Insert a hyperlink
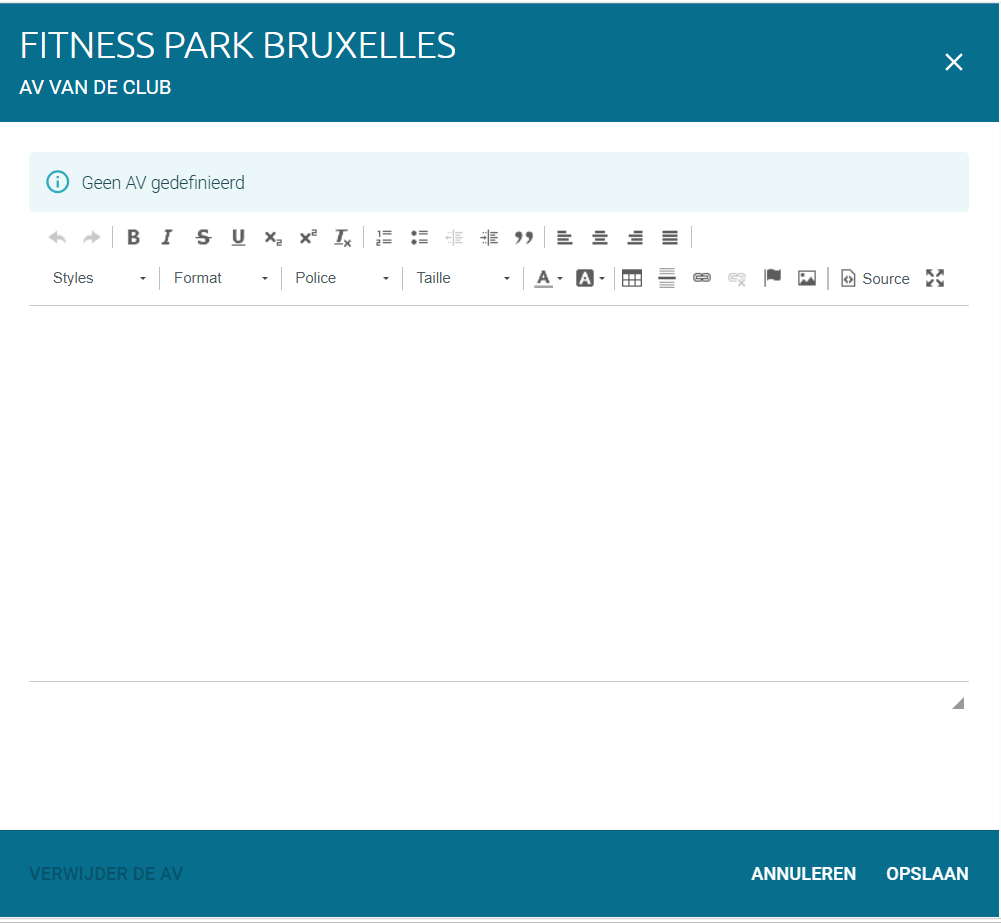The height and width of the screenshot is (923, 1001). 702,278
